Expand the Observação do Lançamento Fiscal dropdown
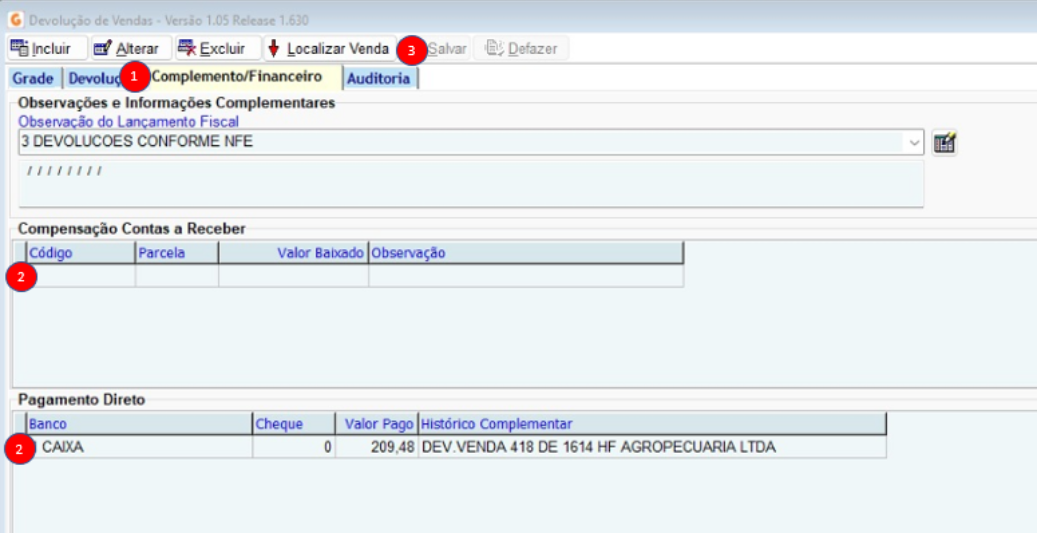This screenshot has height=539, width=1040. [x=914, y=143]
